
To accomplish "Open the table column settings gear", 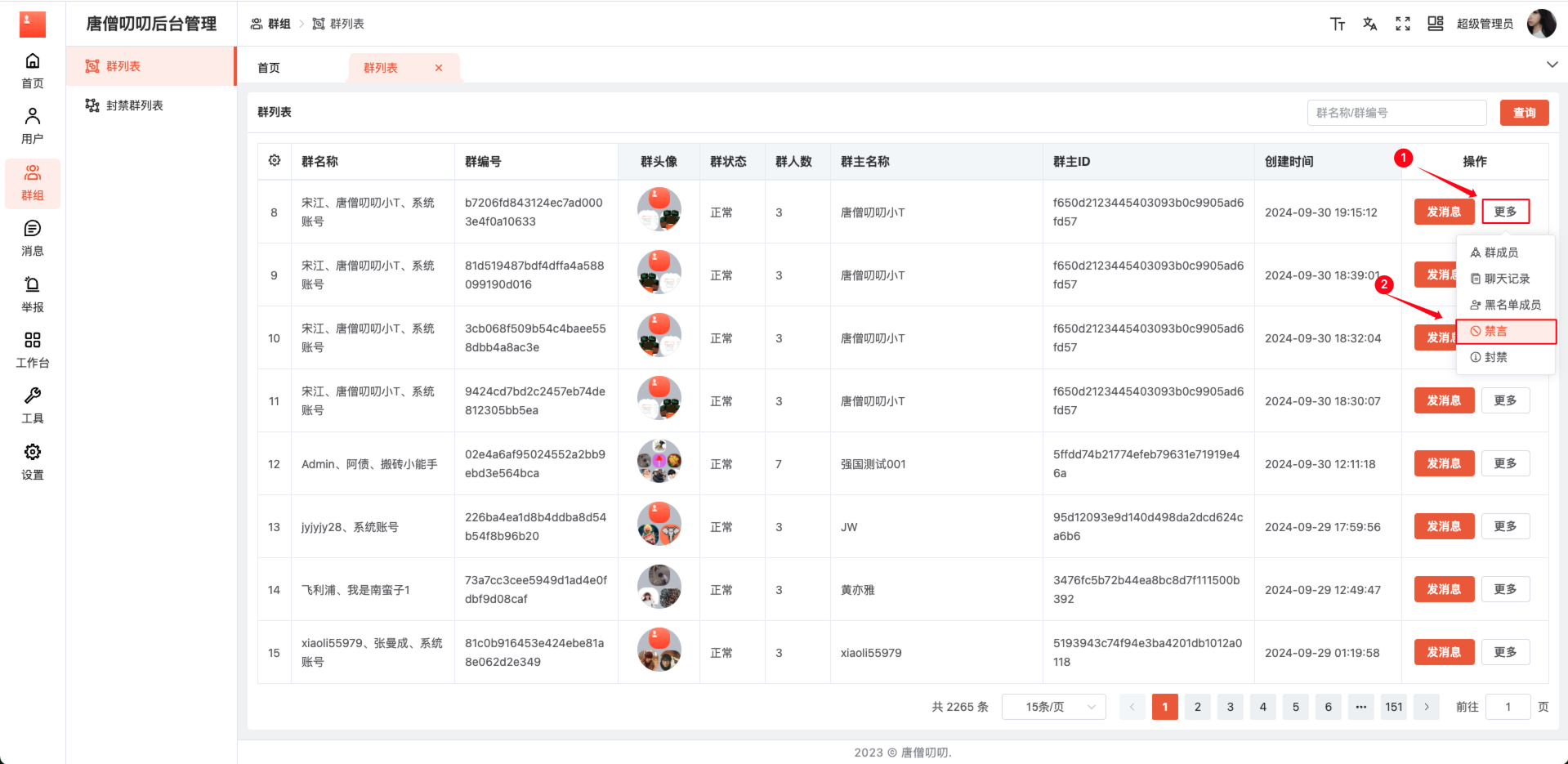I will 274,161.
